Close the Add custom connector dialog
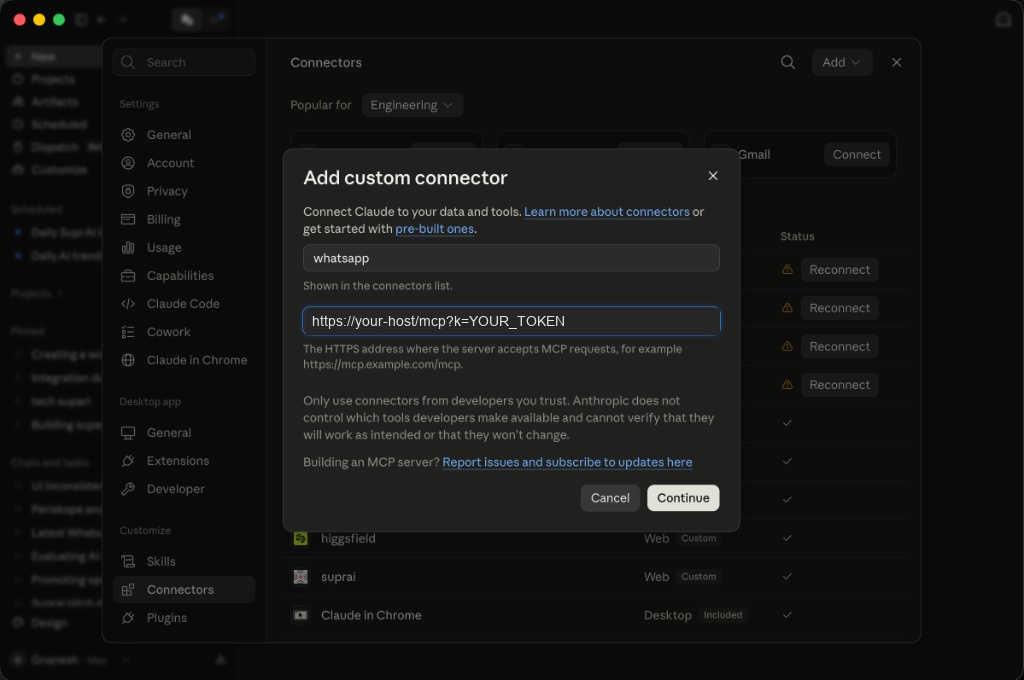This screenshot has width=1024, height=680. click(x=712, y=176)
